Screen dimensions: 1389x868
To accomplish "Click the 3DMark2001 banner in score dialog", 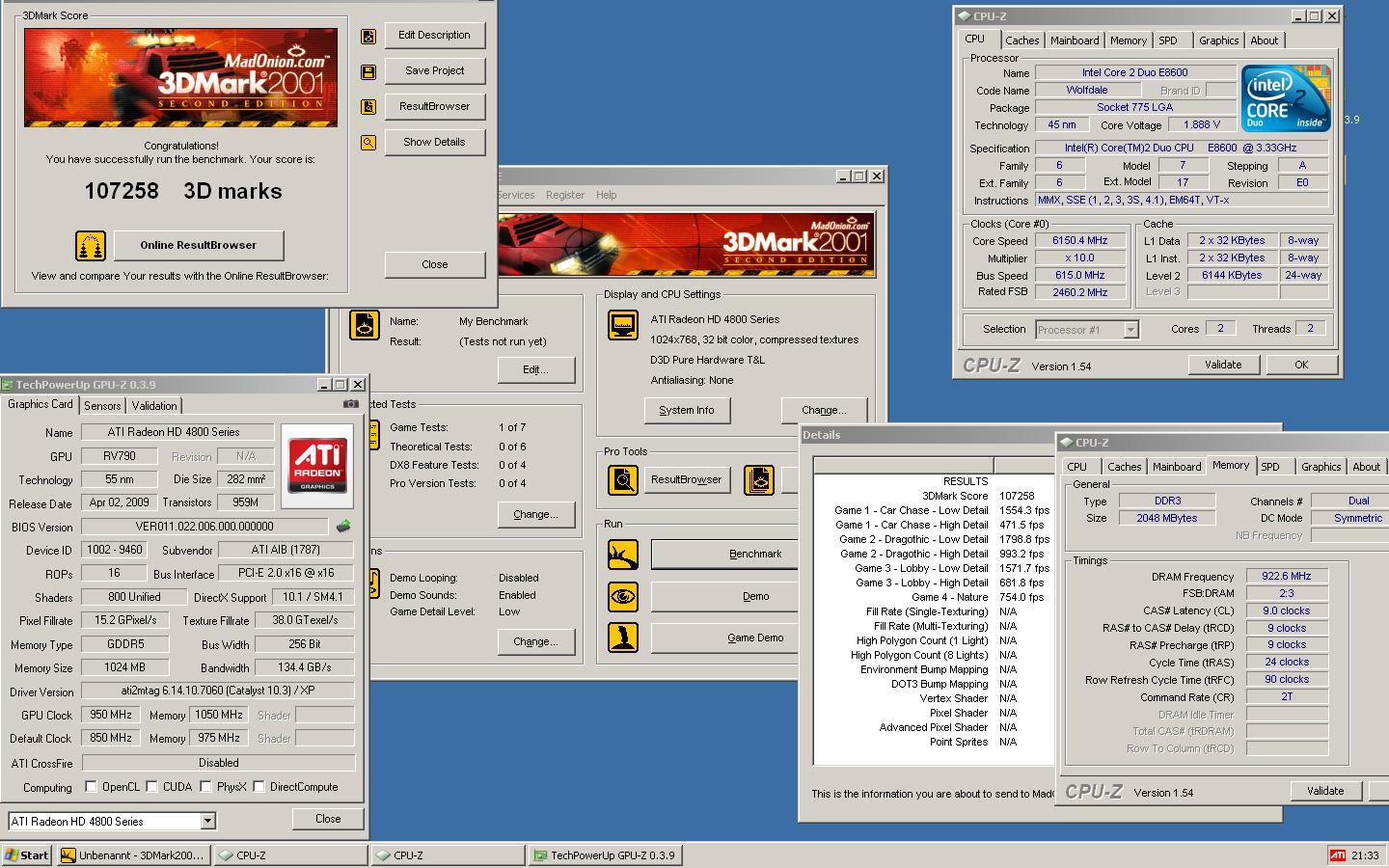I will pyautogui.click(x=181, y=77).
